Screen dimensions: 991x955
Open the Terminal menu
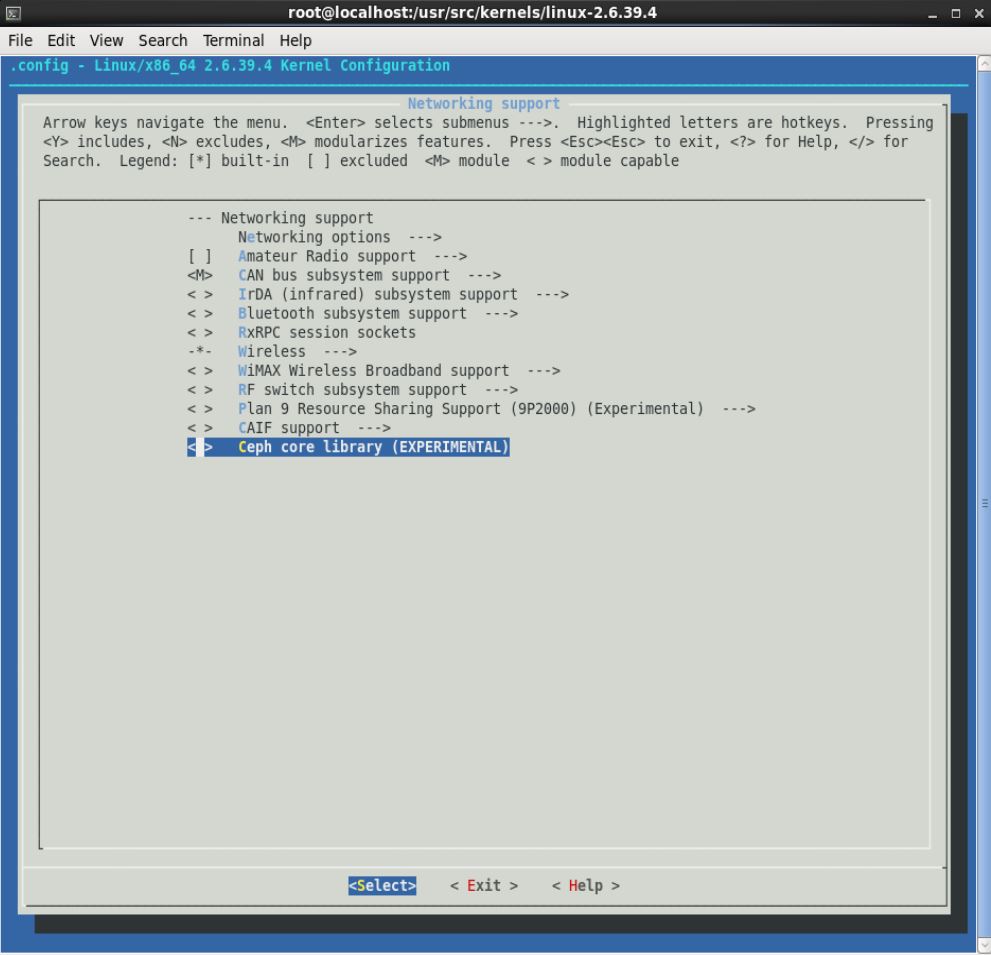tap(233, 40)
